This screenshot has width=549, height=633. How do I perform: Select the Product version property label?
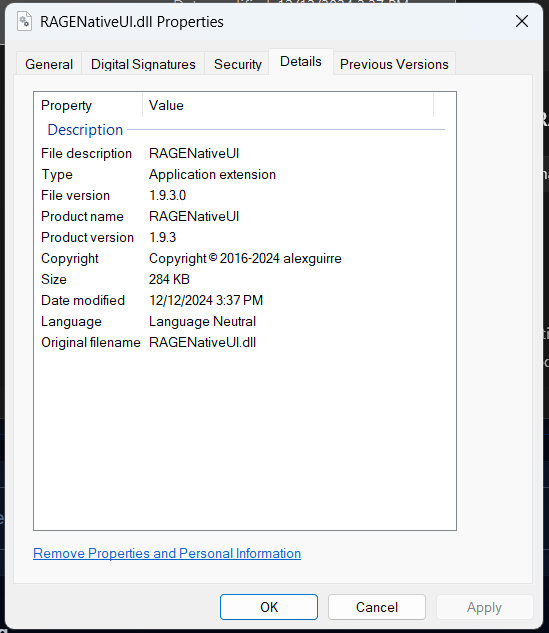(88, 237)
